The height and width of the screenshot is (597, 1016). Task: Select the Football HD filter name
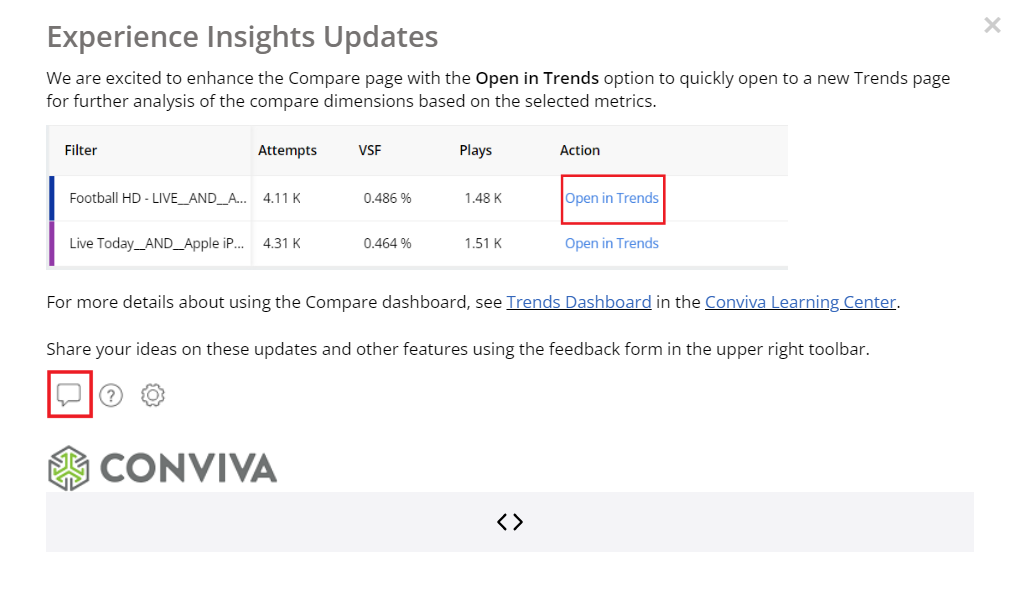click(x=158, y=198)
